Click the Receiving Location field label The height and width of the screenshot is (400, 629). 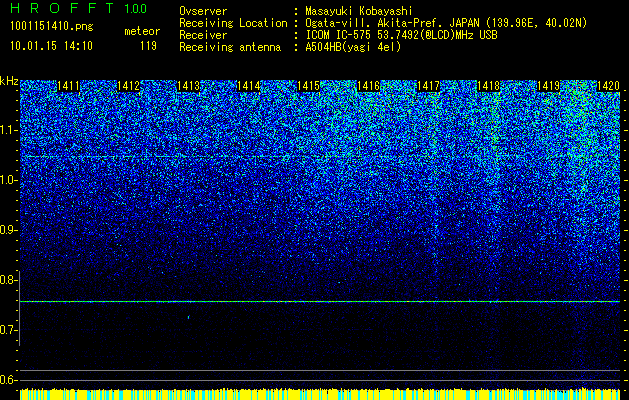pos(233,23)
